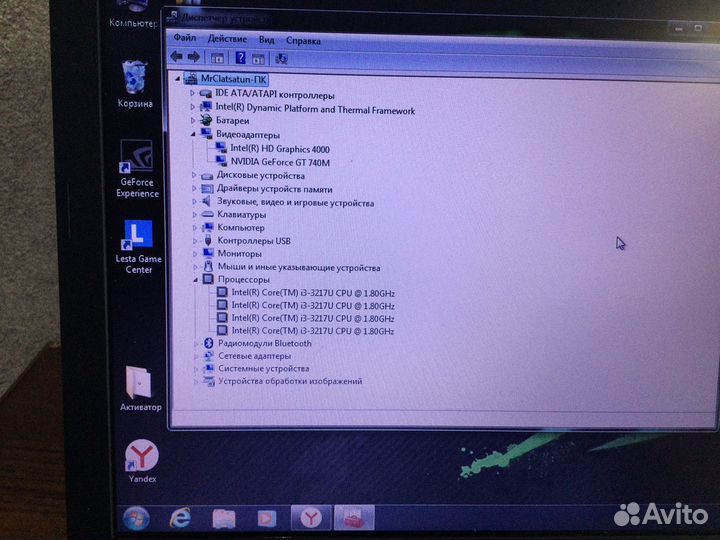720x540 pixels.
Task: Open Internet Explorer from the taskbar
Action: [180, 518]
